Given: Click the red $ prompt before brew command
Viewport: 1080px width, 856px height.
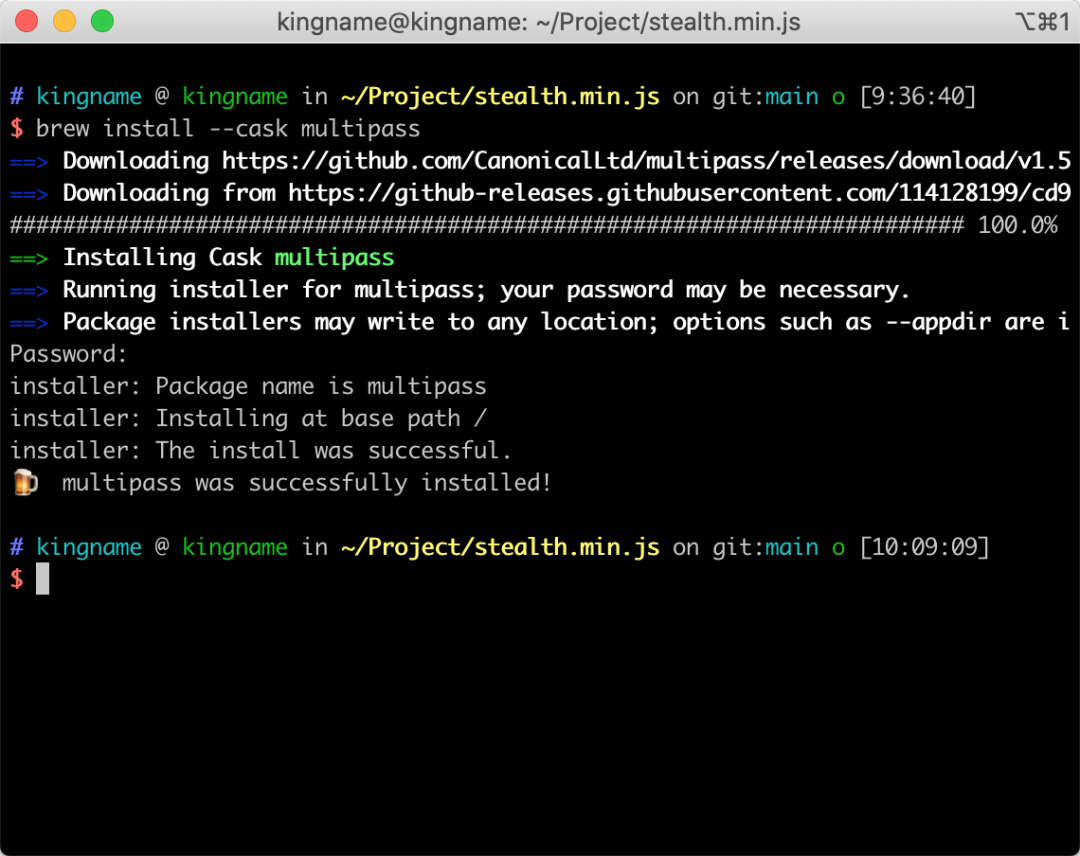Looking at the screenshot, I should pyautogui.click(x=17, y=129).
